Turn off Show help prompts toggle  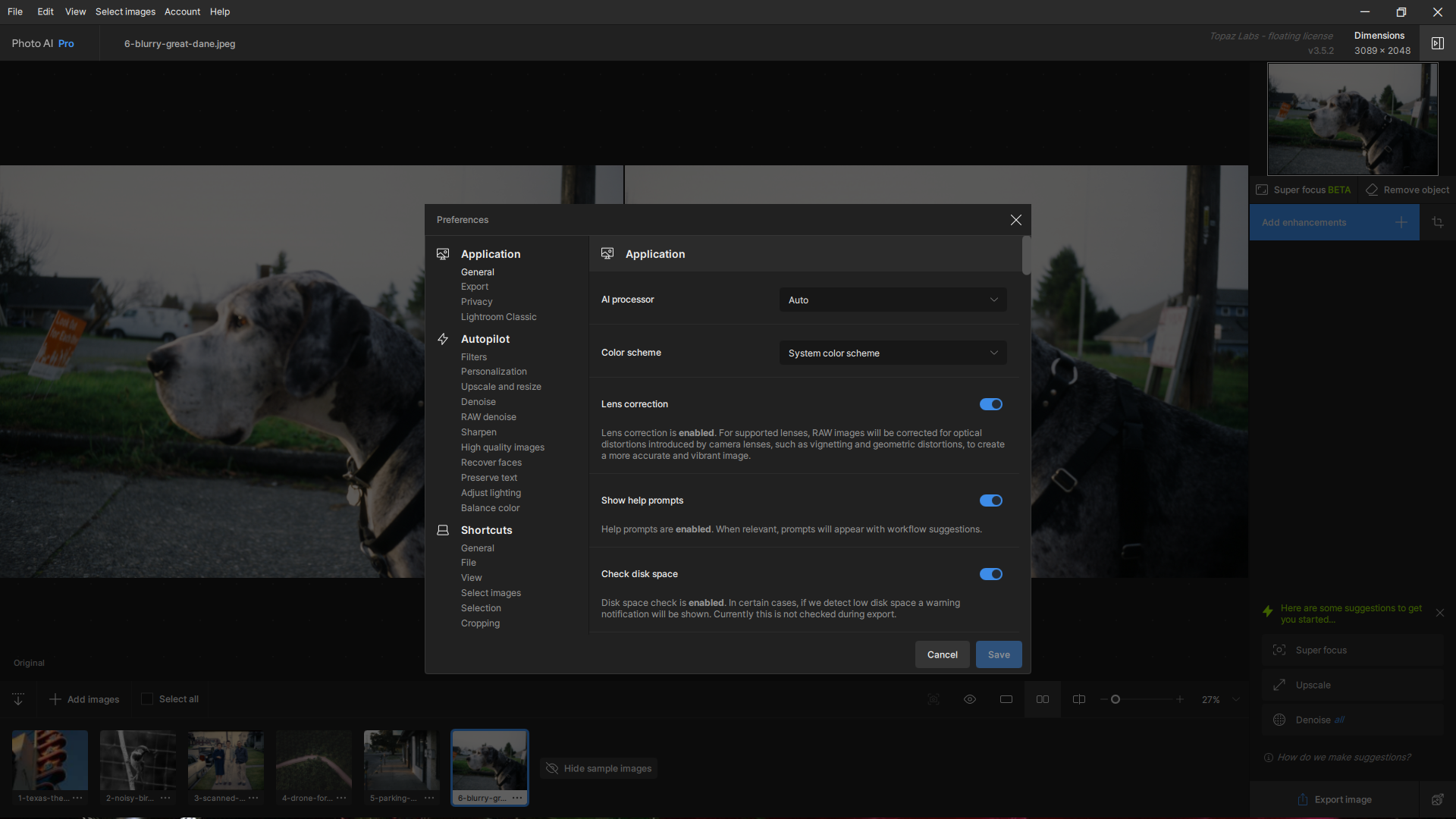click(991, 500)
